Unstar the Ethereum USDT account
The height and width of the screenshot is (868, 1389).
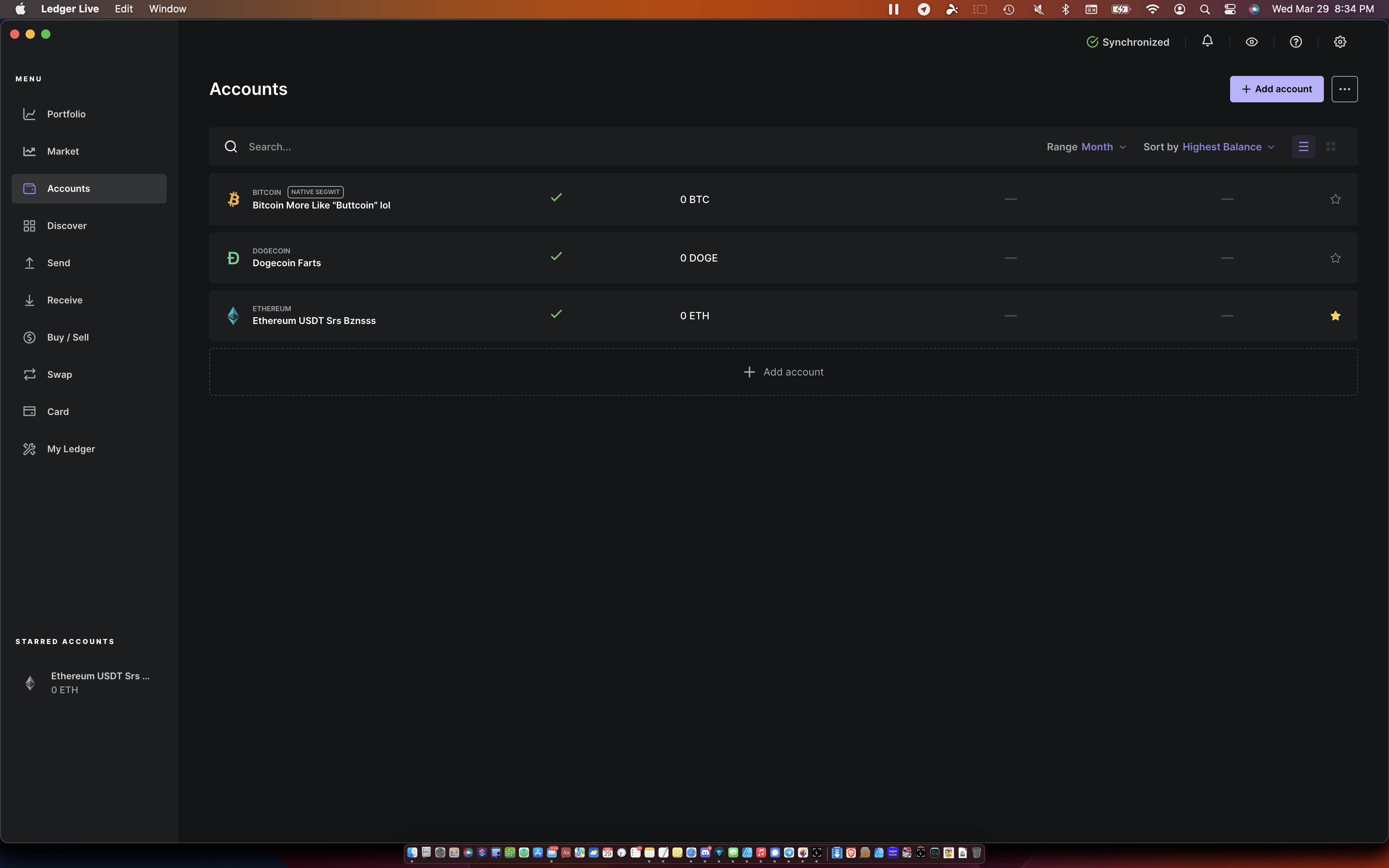coord(1335,316)
